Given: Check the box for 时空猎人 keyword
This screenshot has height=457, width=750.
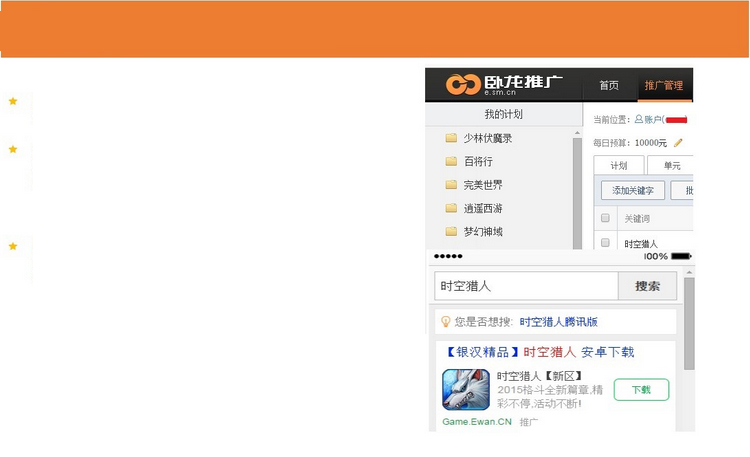Looking at the screenshot, I should (x=605, y=243).
